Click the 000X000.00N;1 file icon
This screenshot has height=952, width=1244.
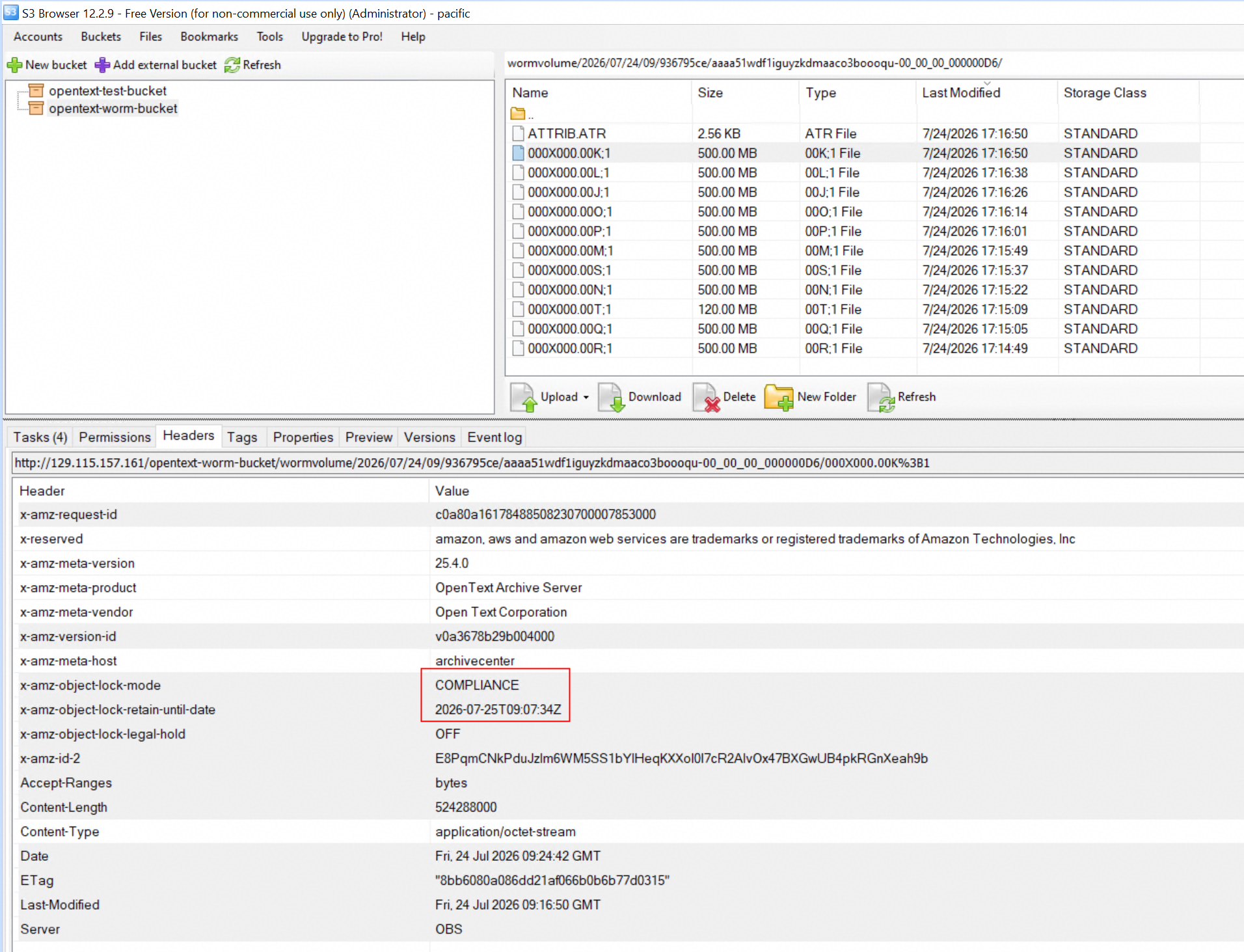(x=518, y=290)
